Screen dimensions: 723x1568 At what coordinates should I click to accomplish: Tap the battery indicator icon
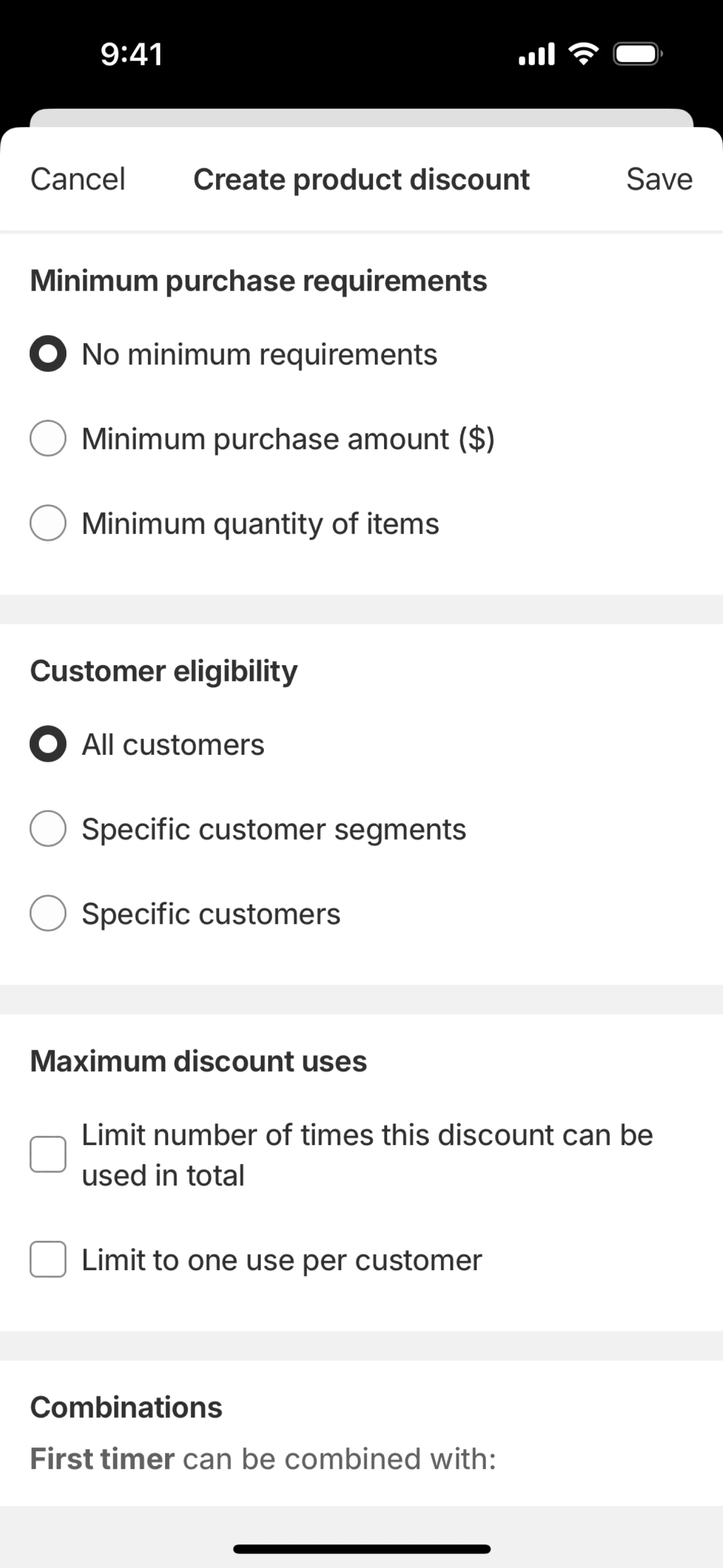(x=637, y=54)
